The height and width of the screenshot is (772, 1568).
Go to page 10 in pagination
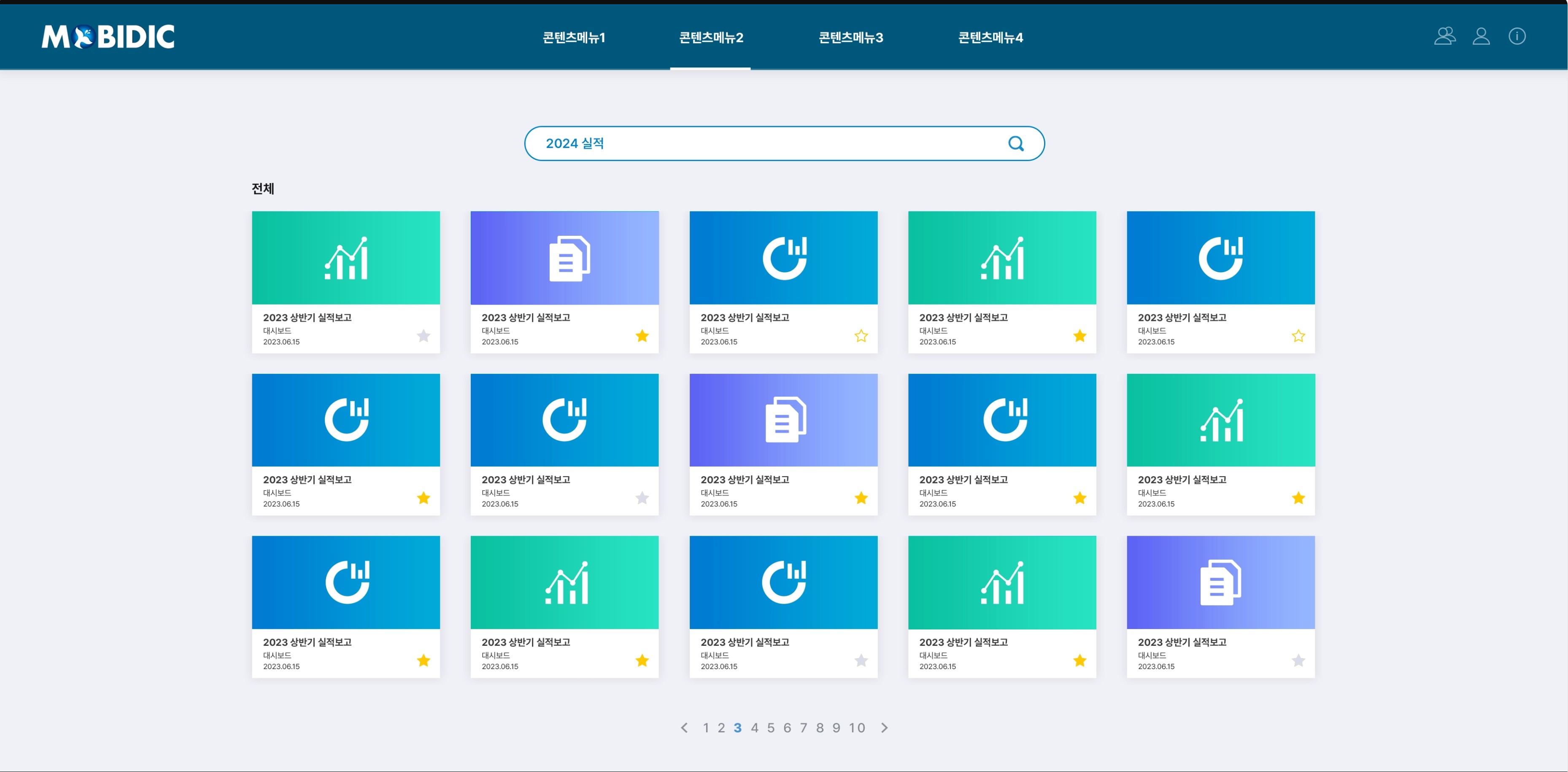[856, 728]
